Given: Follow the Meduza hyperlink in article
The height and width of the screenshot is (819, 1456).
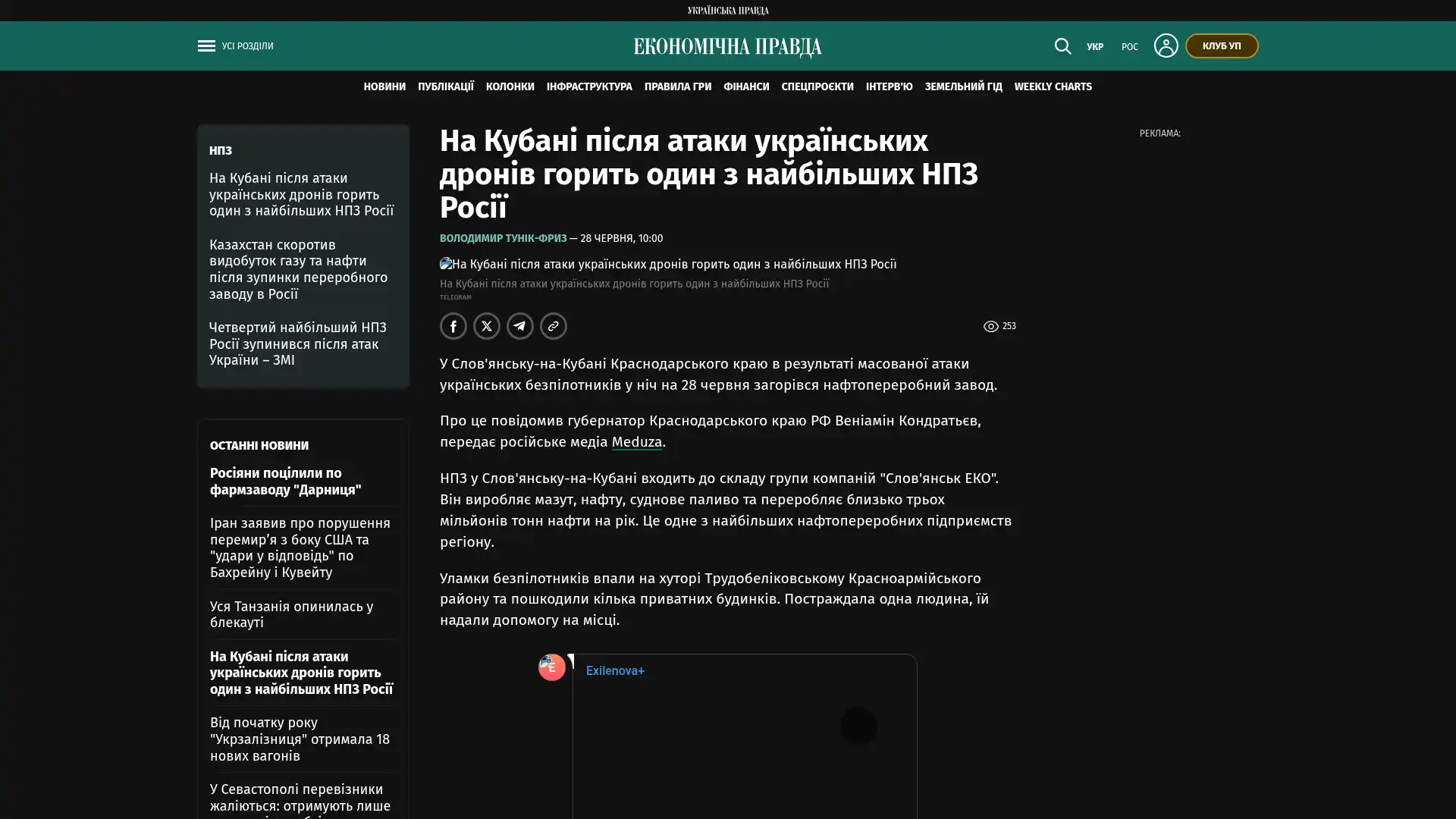Looking at the screenshot, I should [x=637, y=441].
